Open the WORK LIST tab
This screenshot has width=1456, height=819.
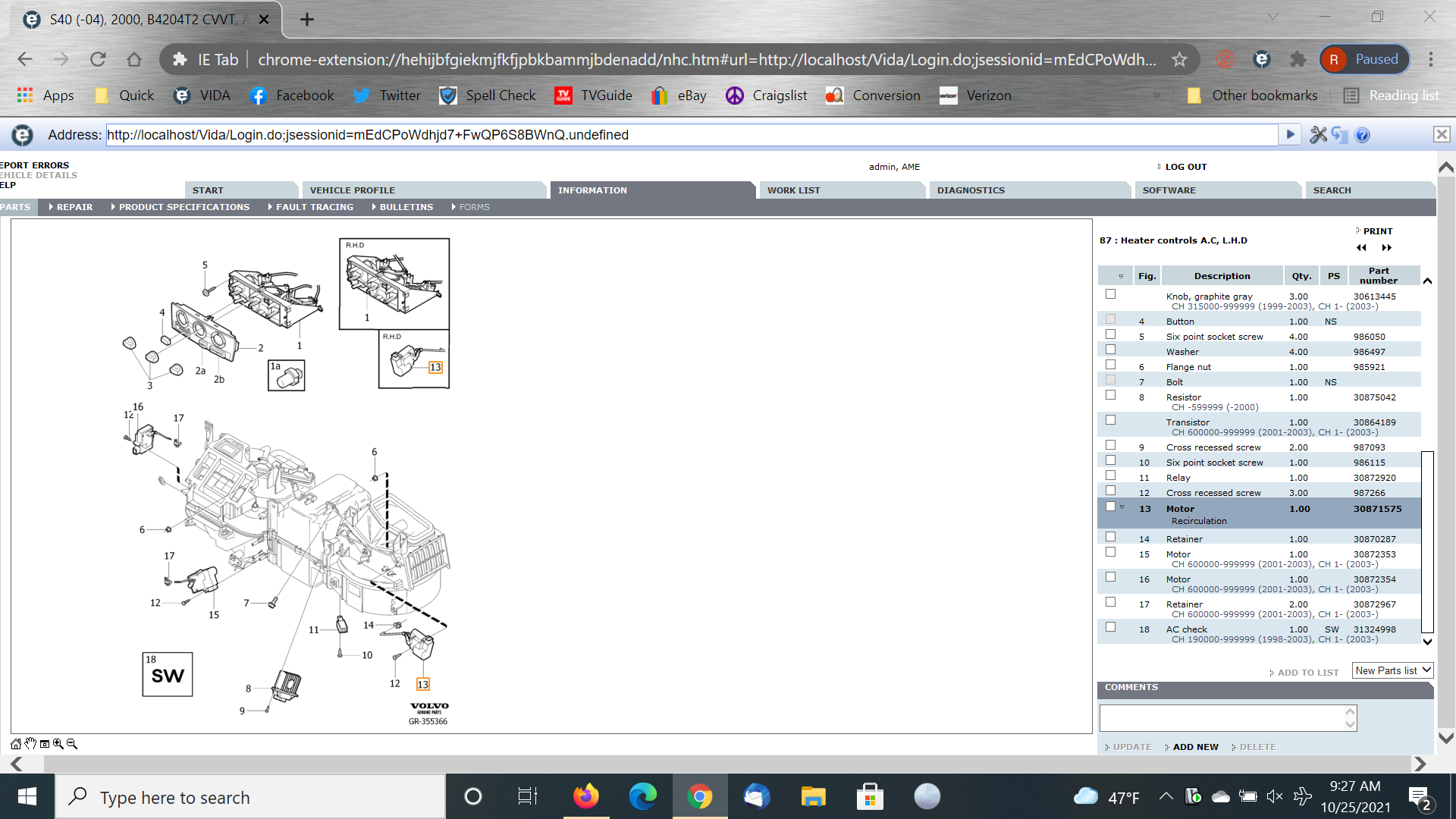(793, 190)
